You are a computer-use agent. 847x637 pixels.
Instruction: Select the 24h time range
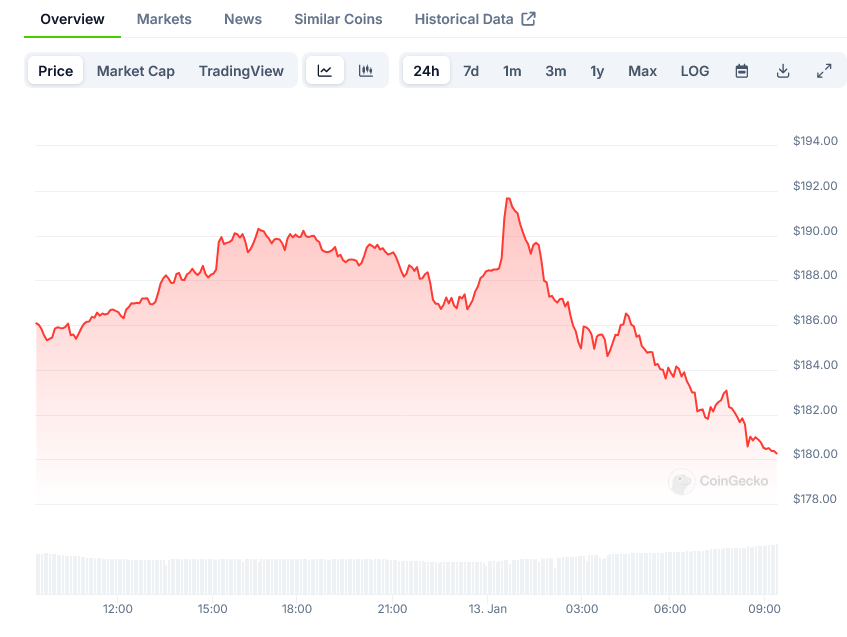[x=426, y=71]
